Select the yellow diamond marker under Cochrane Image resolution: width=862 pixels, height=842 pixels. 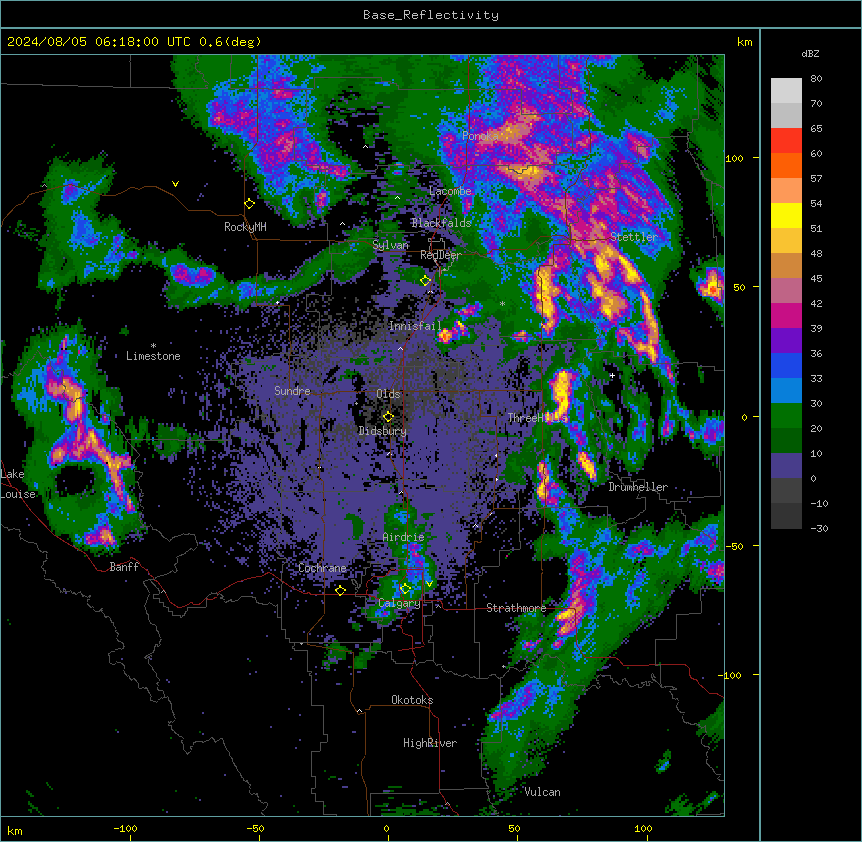(340, 591)
